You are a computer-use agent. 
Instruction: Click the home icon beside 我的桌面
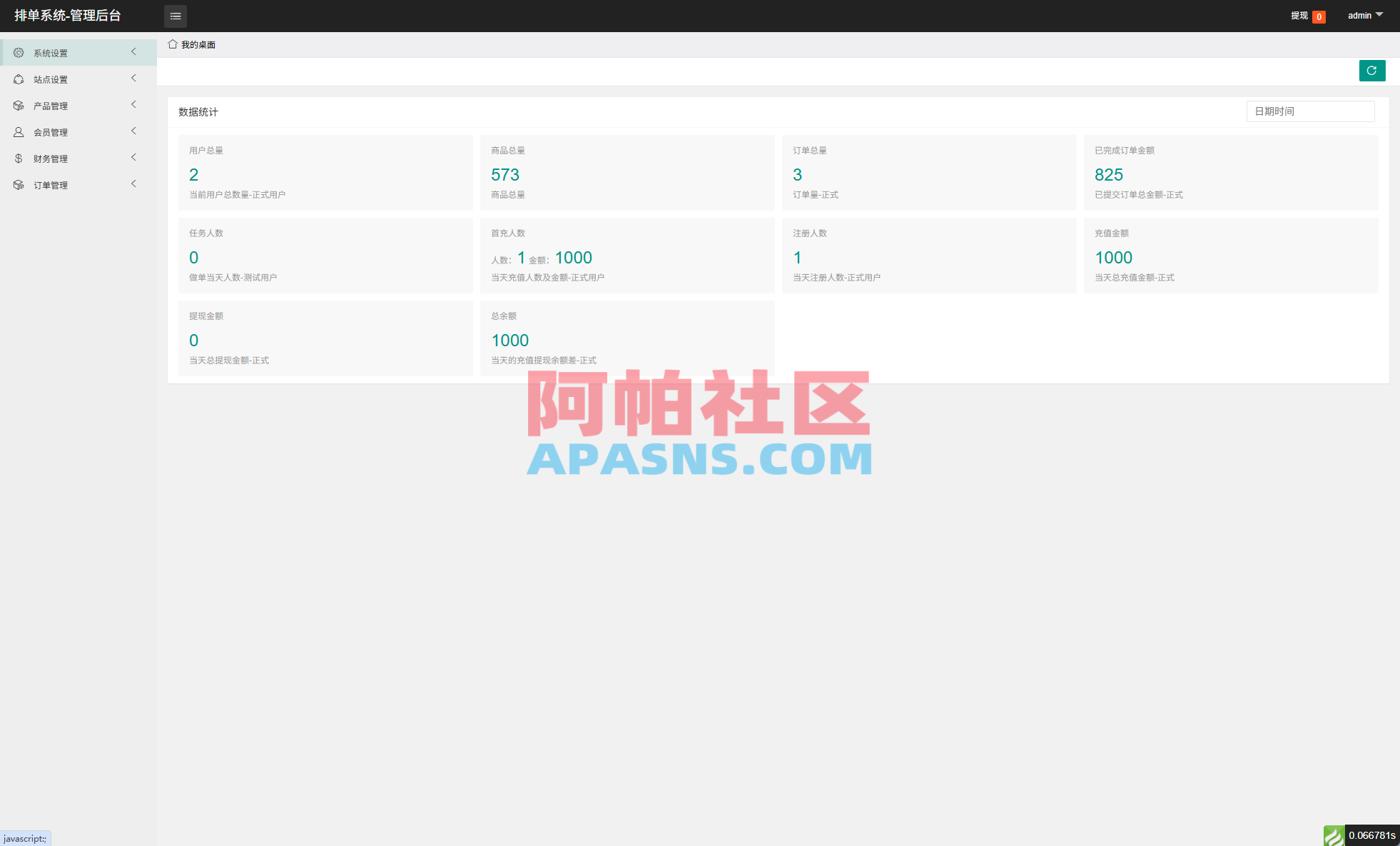pyautogui.click(x=172, y=44)
